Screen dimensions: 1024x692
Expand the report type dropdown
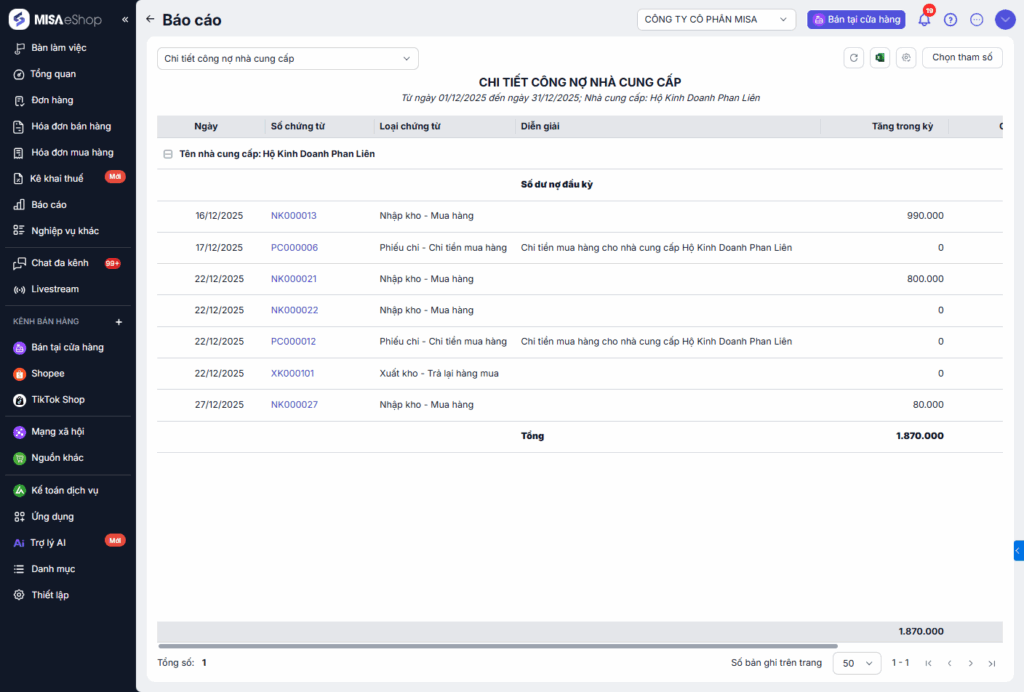click(288, 58)
